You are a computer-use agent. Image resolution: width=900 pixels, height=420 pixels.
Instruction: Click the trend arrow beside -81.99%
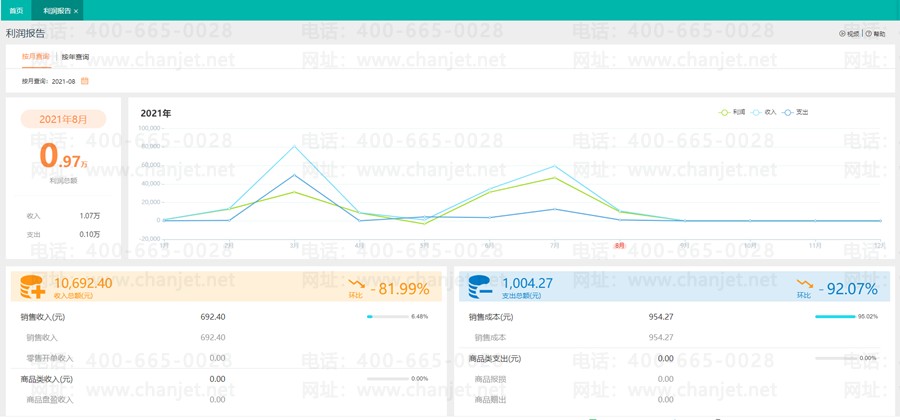pyautogui.click(x=356, y=285)
